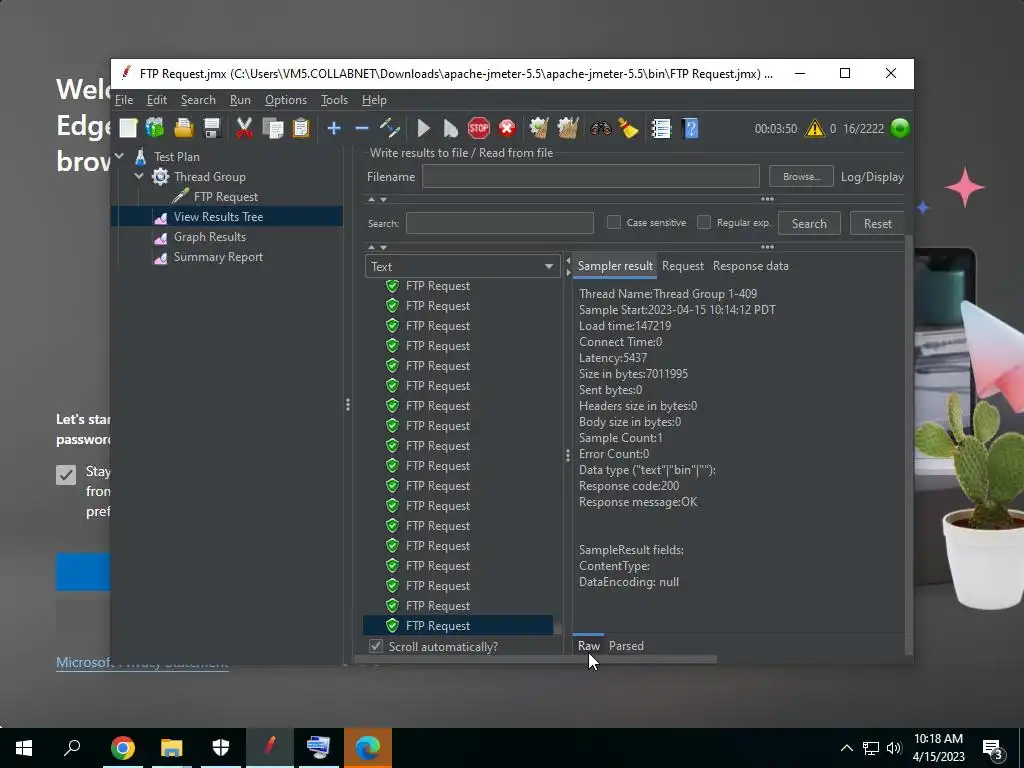Click inside the Search text field
Screen dimensions: 1024x768
(x=500, y=223)
